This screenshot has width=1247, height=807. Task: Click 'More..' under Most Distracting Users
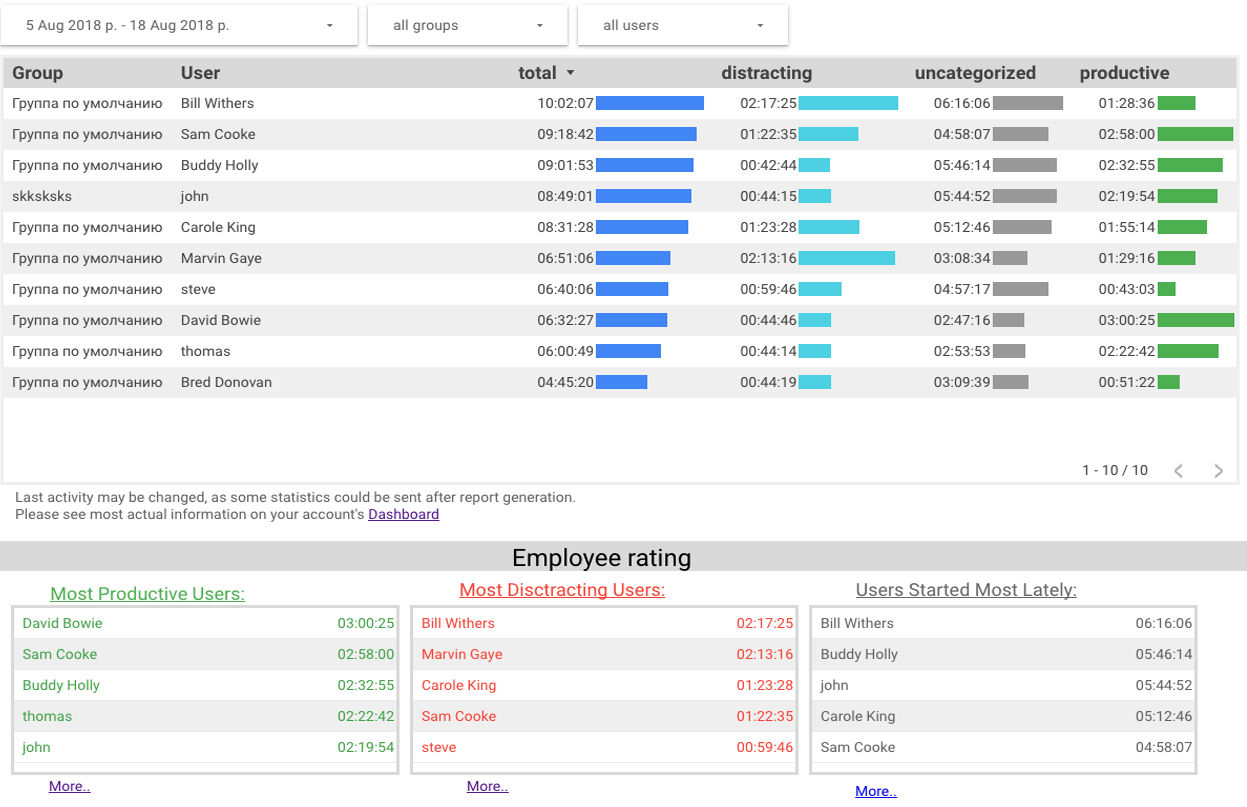(487, 785)
